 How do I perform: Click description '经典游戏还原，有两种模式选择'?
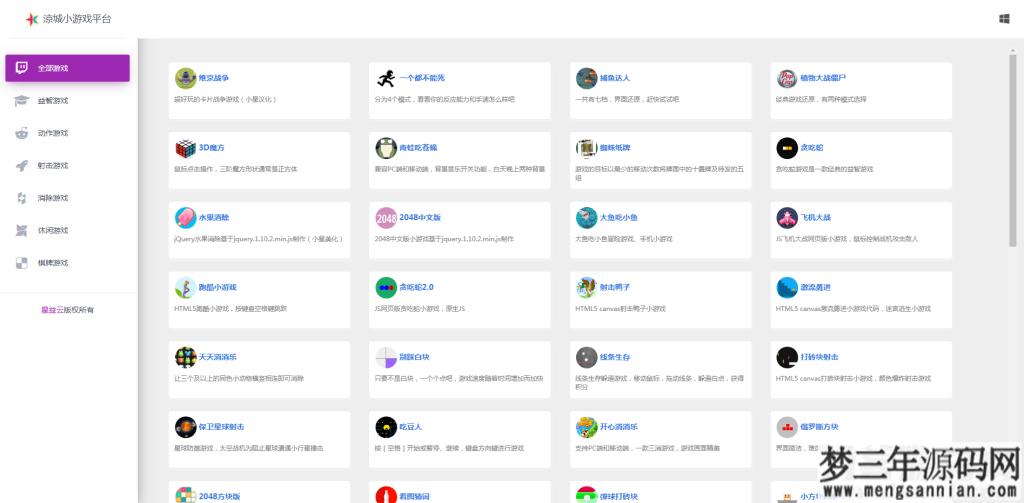(x=821, y=99)
